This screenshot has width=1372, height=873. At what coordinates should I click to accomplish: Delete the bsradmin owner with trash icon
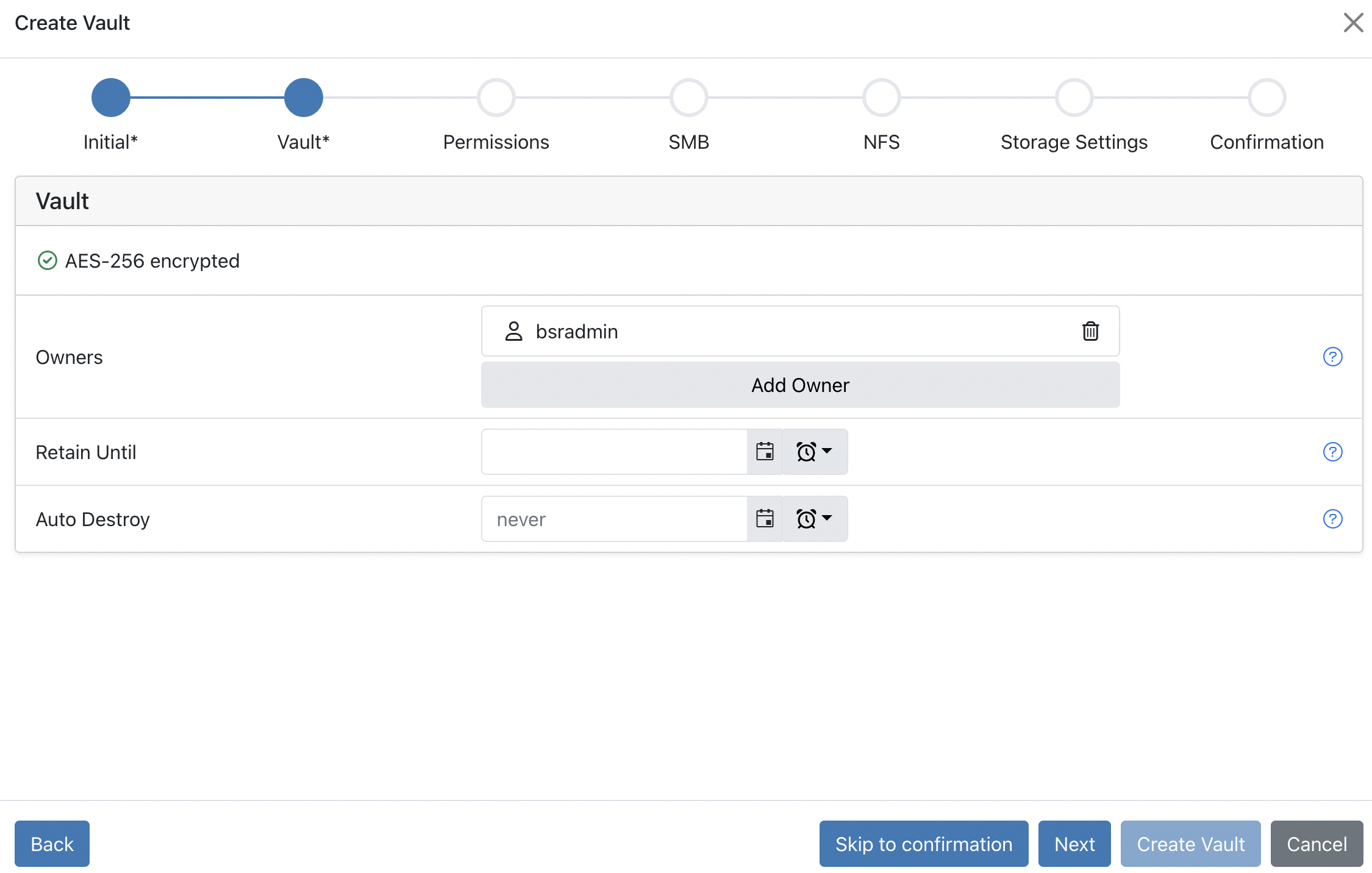[x=1090, y=331]
